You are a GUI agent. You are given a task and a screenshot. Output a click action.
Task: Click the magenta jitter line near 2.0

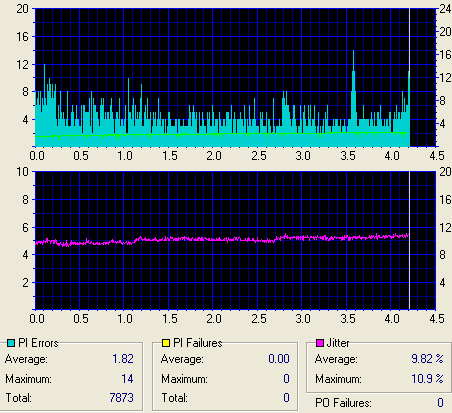click(x=213, y=239)
